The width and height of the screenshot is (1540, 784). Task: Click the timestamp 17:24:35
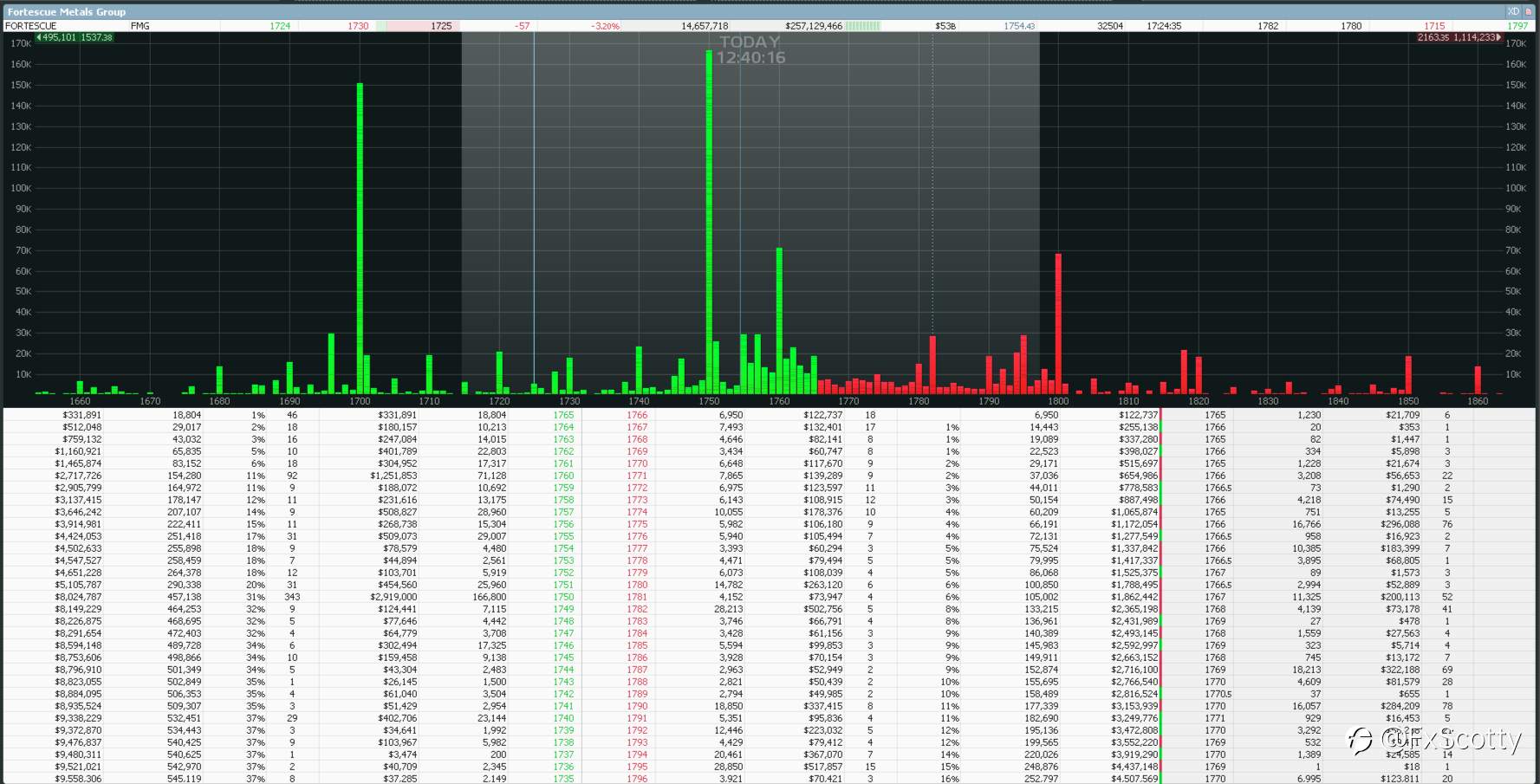[x=1164, y=26]
